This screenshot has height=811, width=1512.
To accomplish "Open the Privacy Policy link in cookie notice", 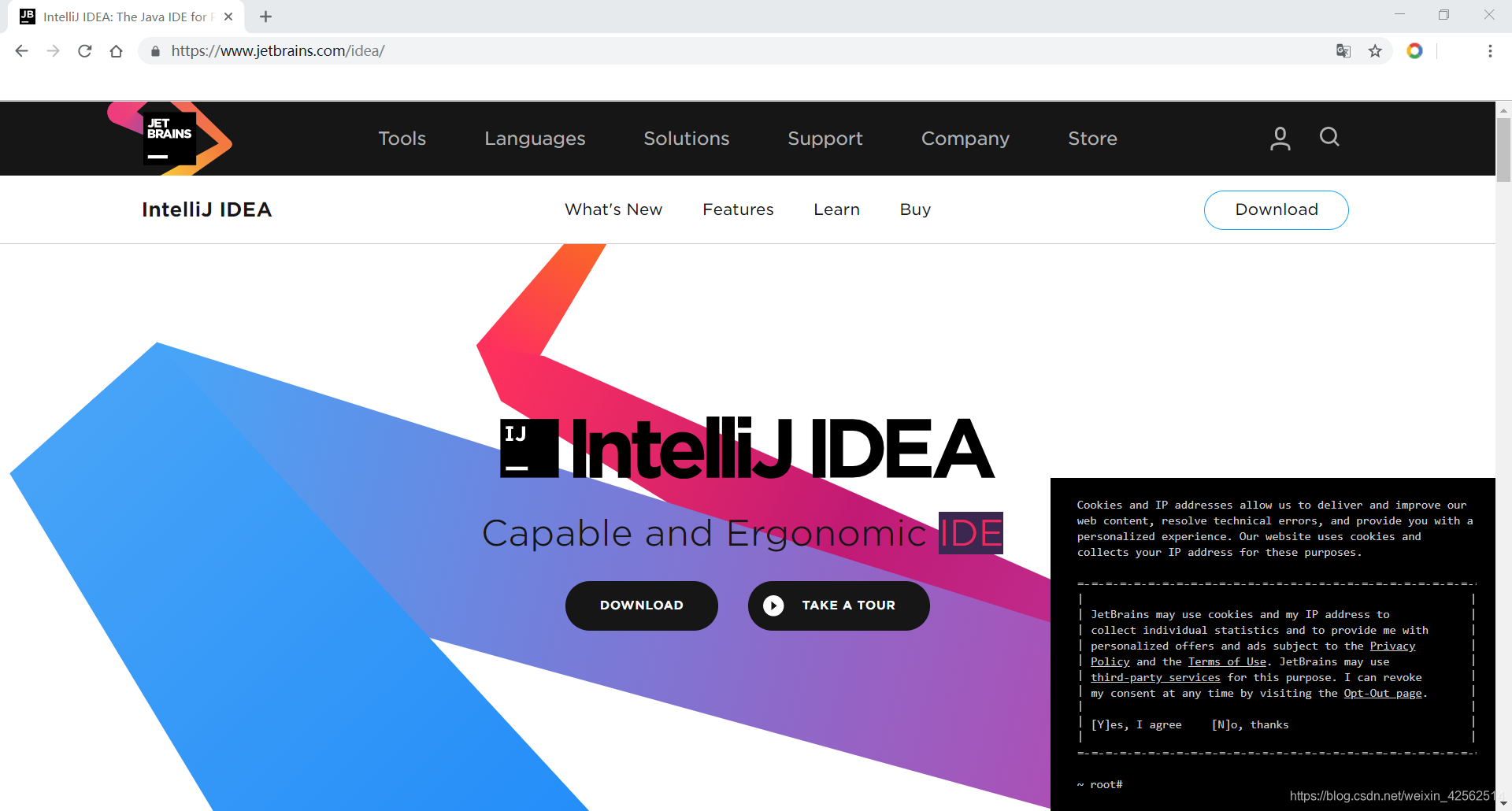I will tap(1392, 646).
